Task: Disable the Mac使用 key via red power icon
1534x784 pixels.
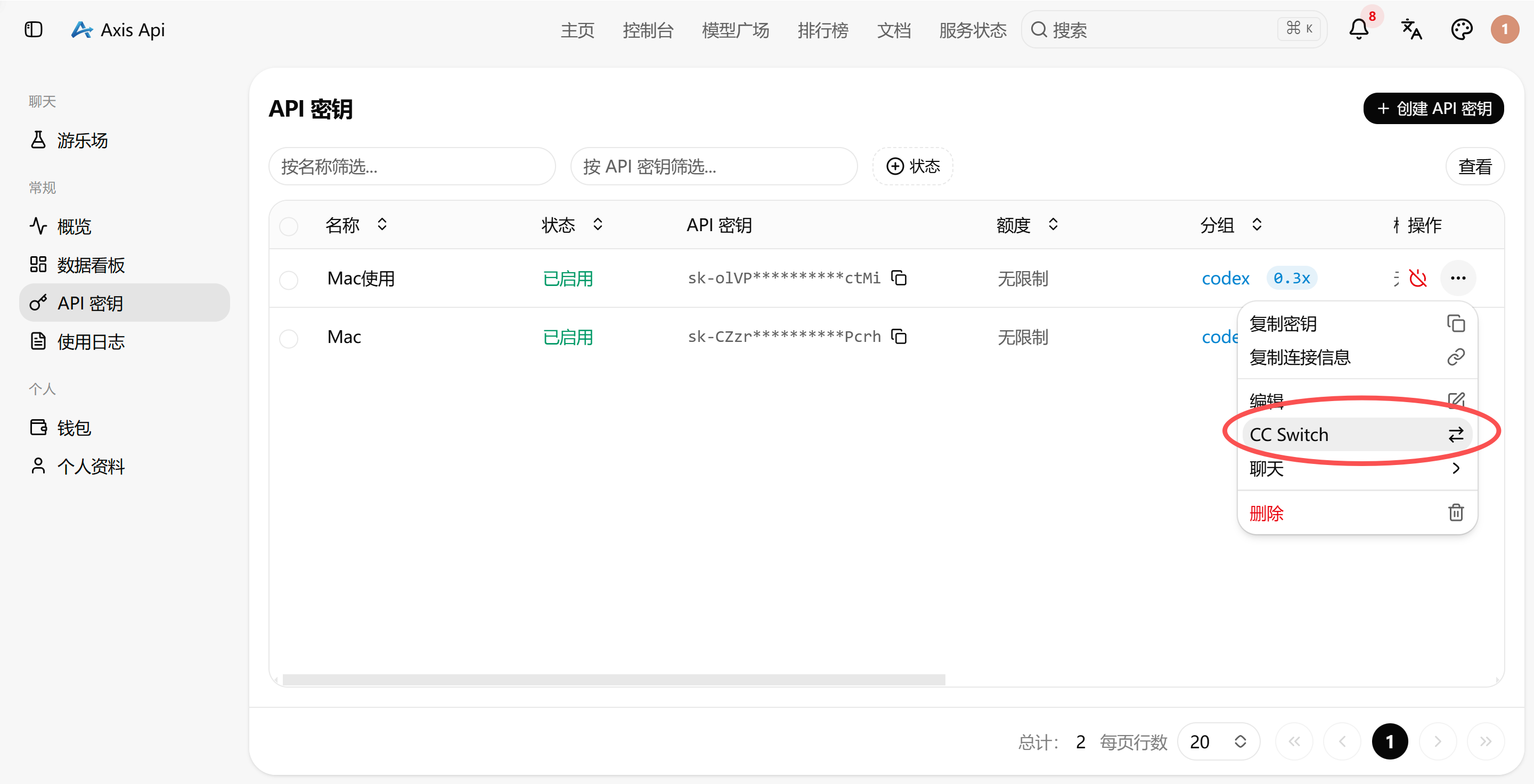Action: pos(1418,278)
